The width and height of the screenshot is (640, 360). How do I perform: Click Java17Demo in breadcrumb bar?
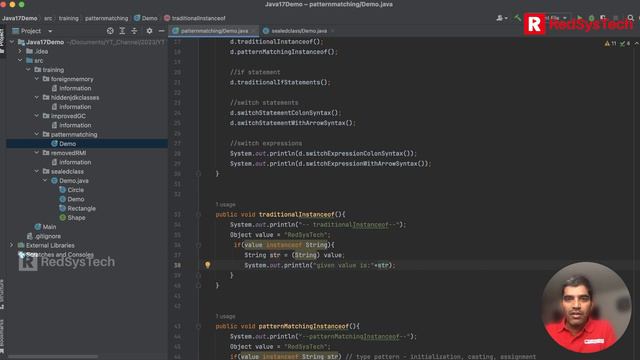click(x=20, y=18)
